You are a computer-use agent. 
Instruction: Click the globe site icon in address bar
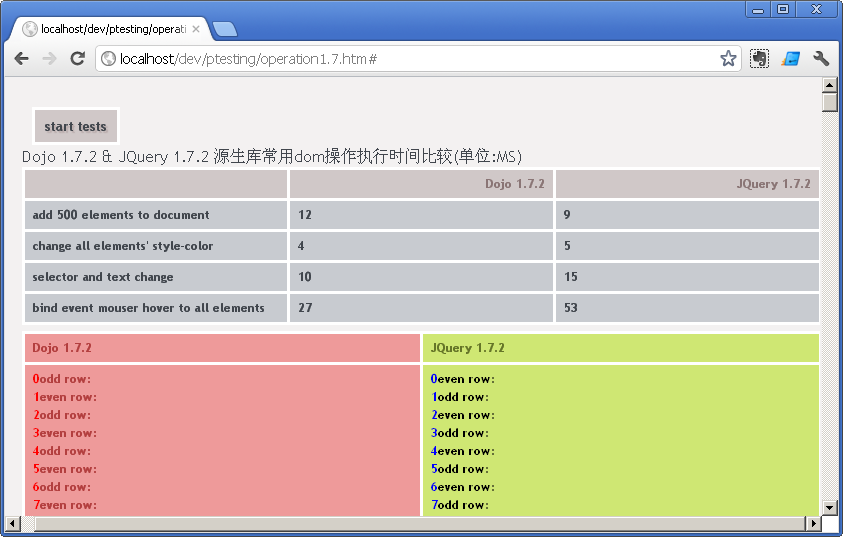pos(109,58)
